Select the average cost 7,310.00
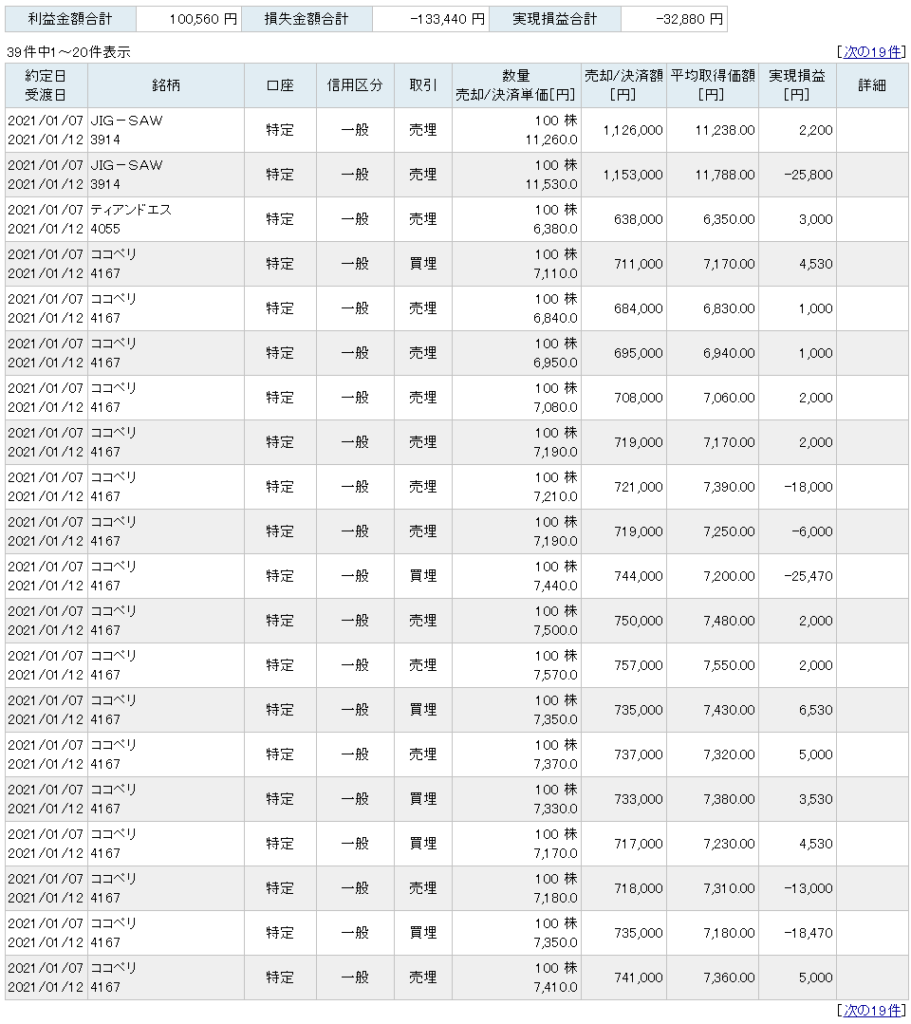This screenshot has width=911, height=1024. click(x=729, y=889)
